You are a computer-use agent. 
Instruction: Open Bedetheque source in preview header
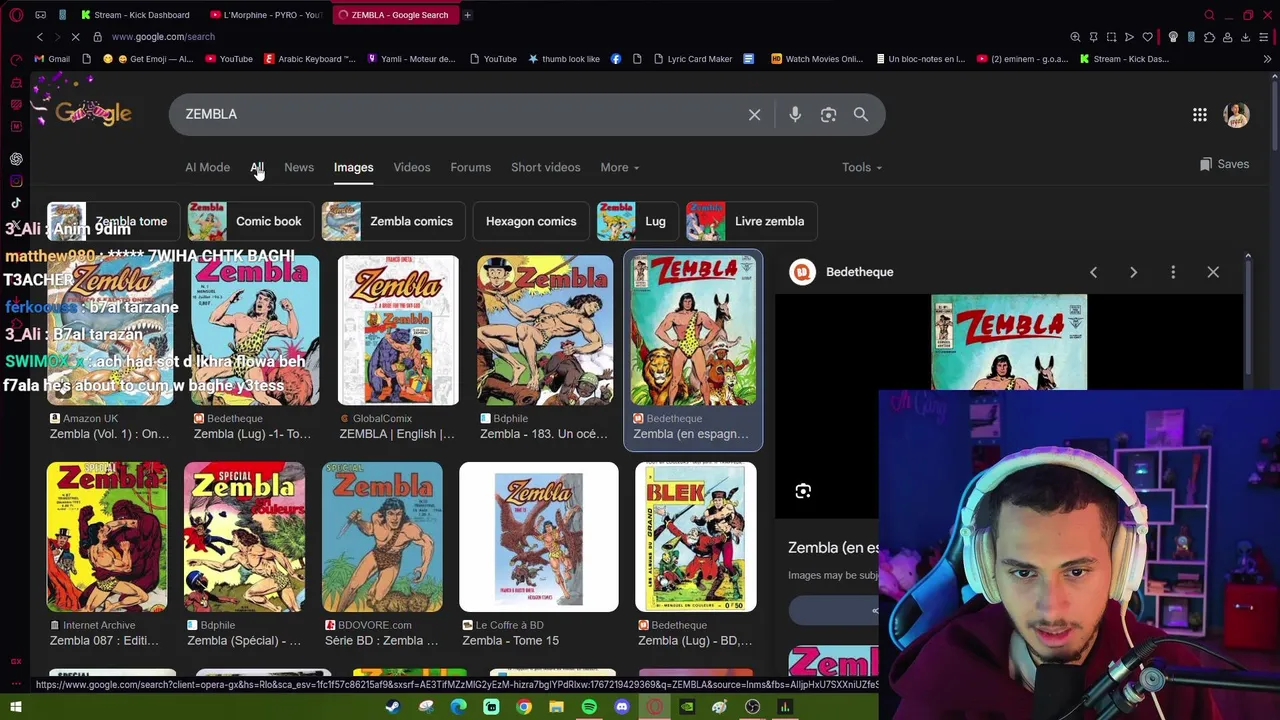(x=842, y=272)
